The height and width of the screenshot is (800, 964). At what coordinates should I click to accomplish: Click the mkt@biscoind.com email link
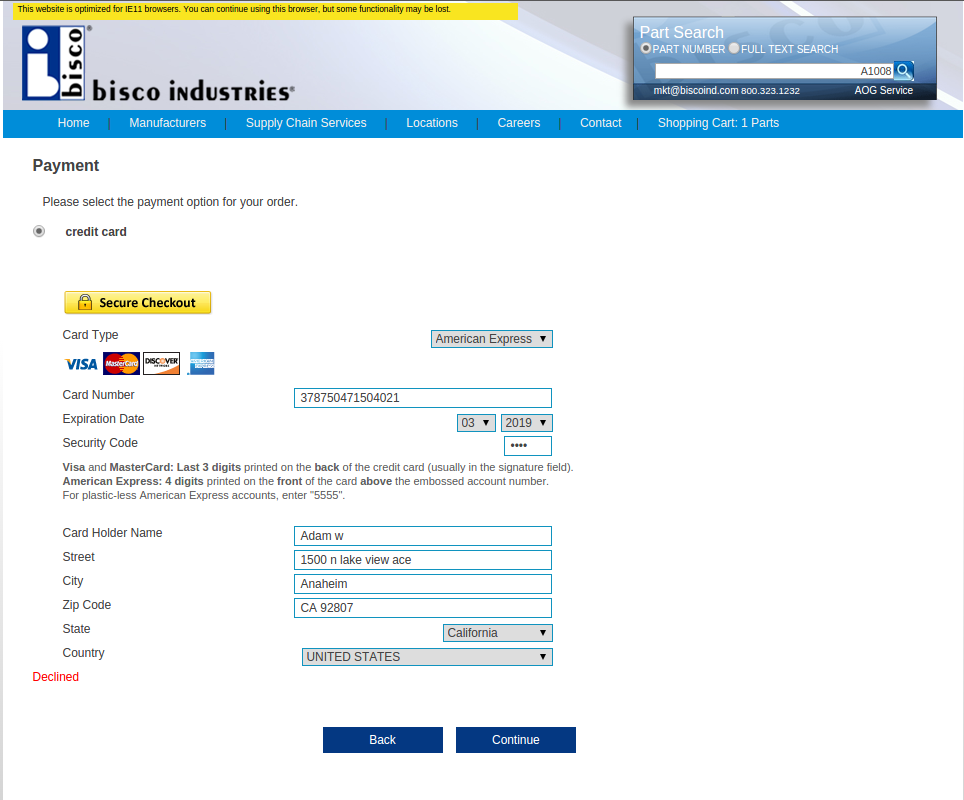pyautogui.click(x=695, y=90)
